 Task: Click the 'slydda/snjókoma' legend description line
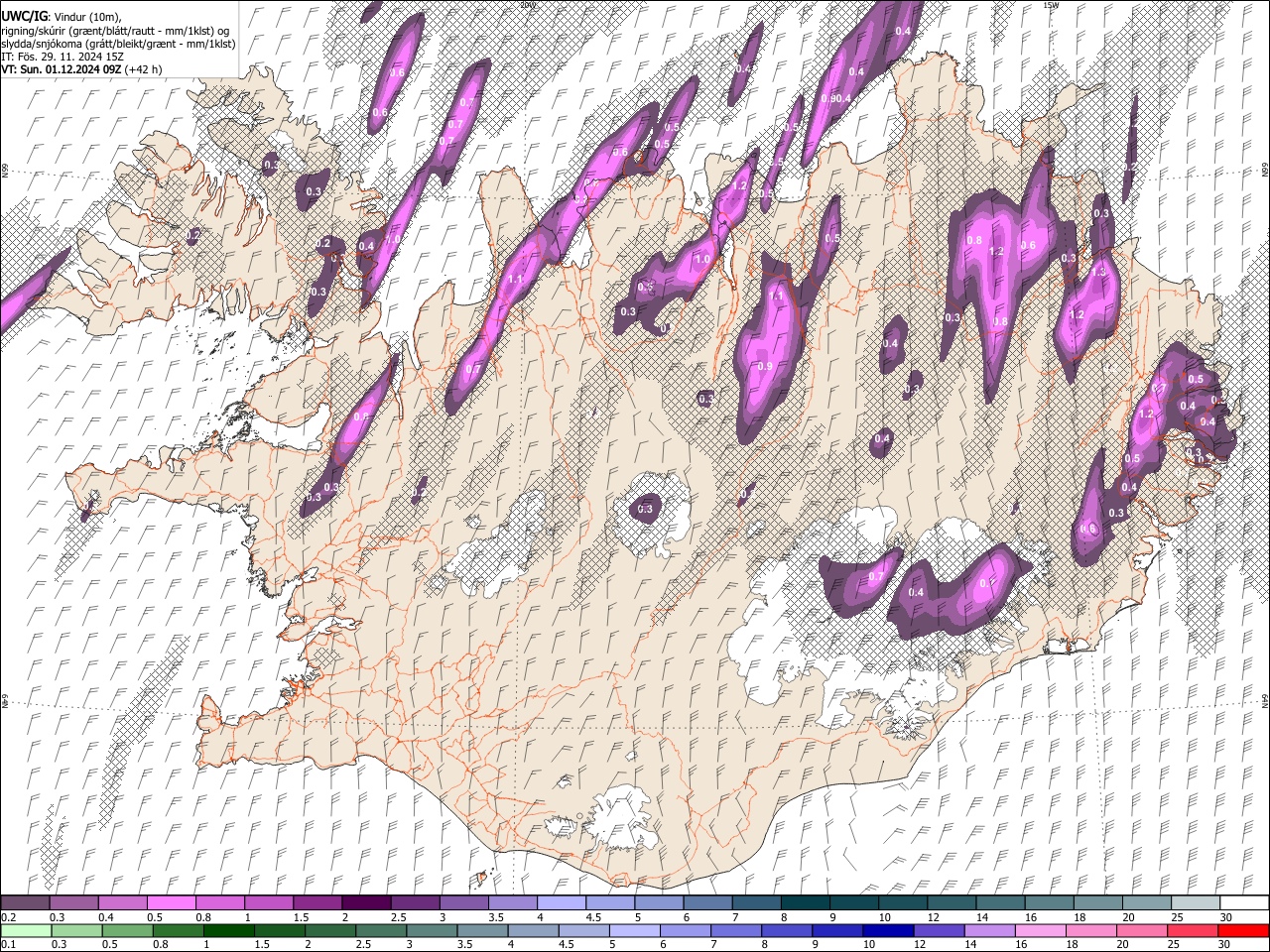(118, 44)
